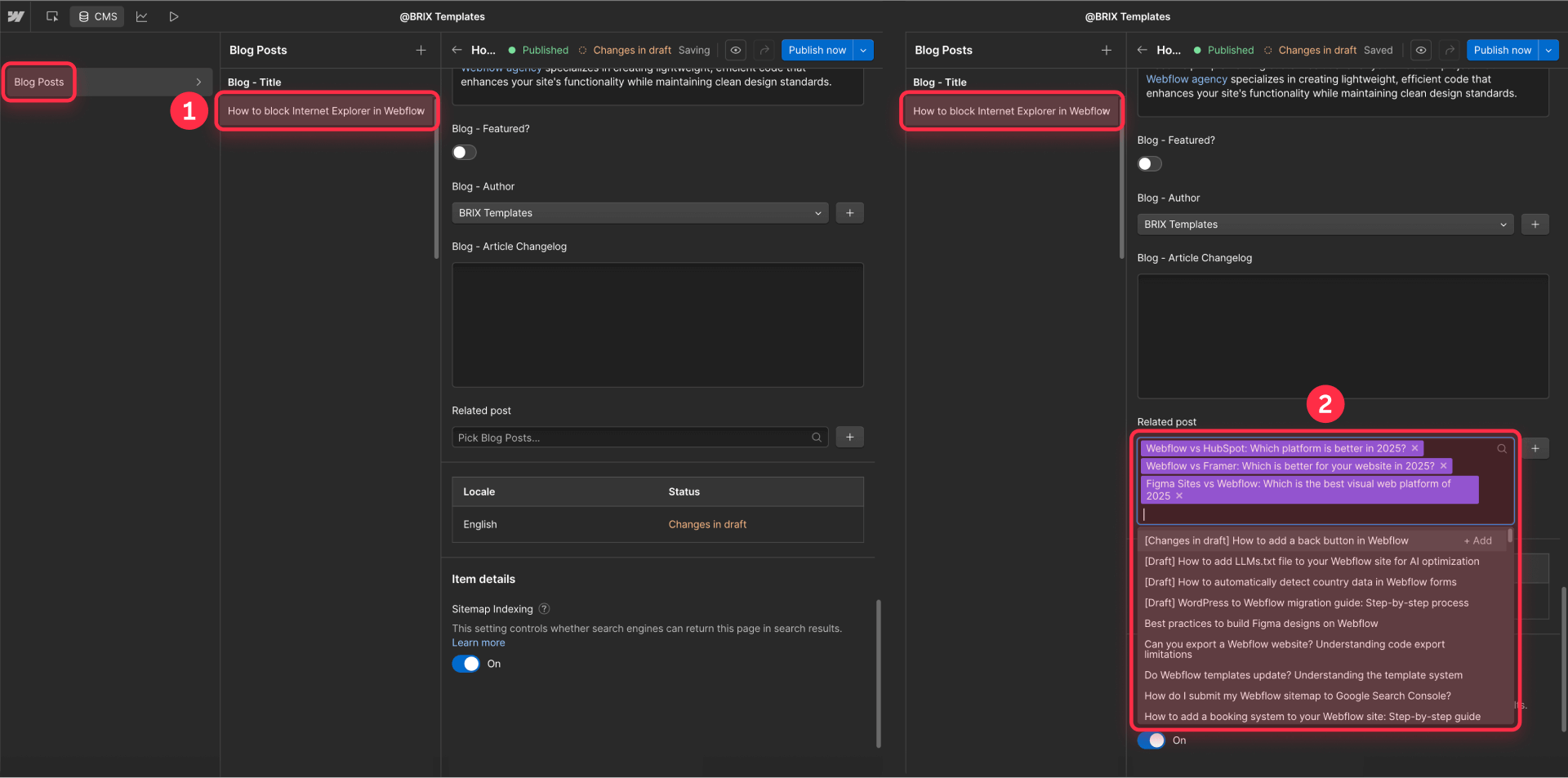Add new blog post in left Blog Posts panel
The height and width of the screenshot is (778, 1568).
pos(421,50)
